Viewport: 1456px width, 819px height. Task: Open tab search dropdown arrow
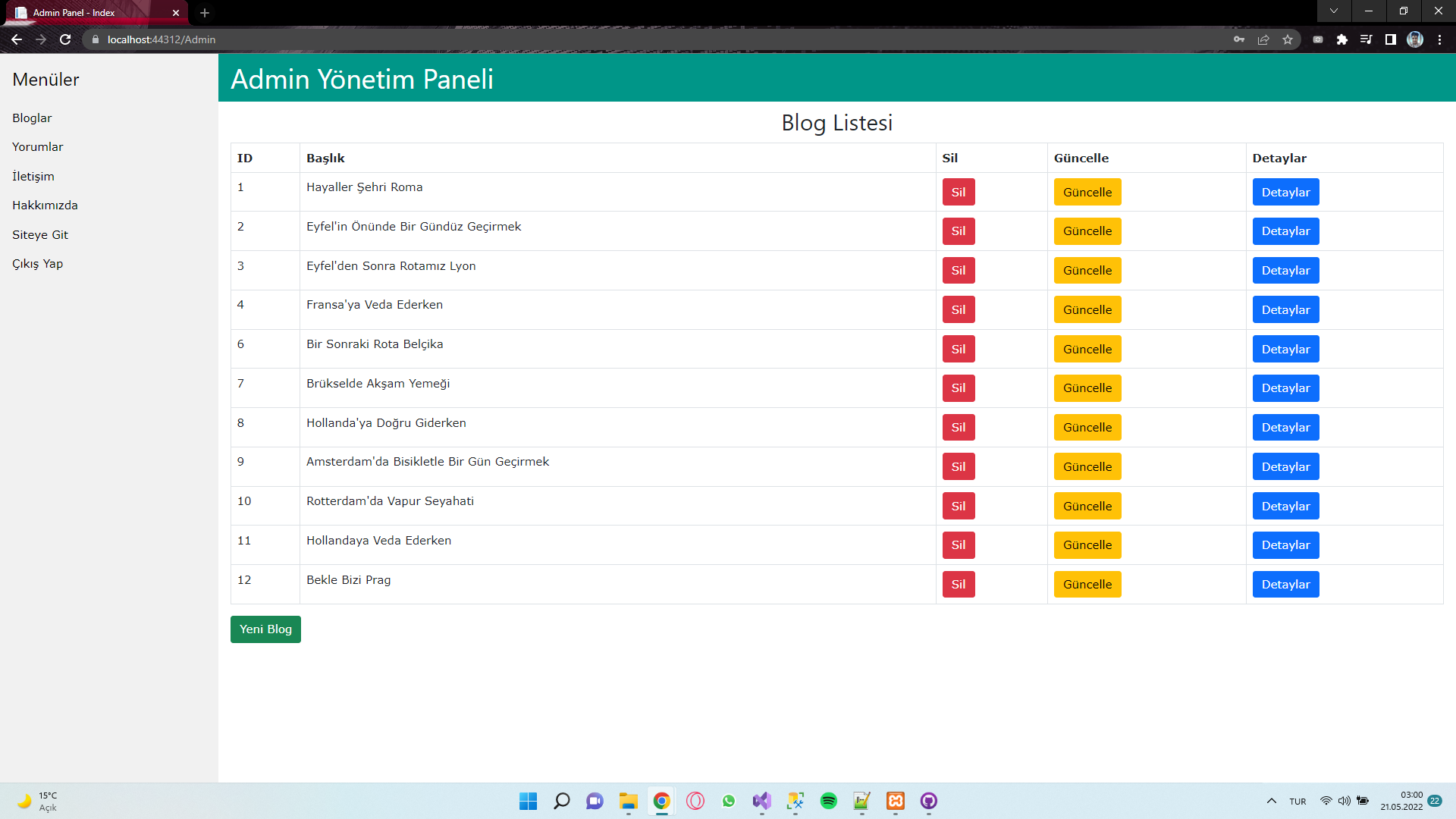coord(1334,11)
